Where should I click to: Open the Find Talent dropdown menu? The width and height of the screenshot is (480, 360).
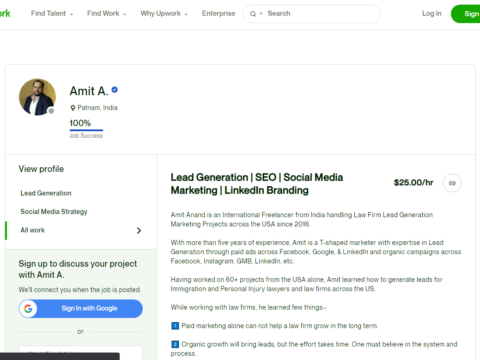pyautogui.click(x=52, y=13)
